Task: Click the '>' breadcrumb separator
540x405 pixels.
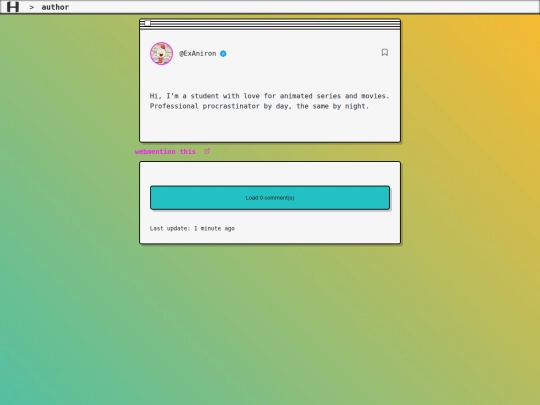Action: pyautogui.click(x=32, y=7)
